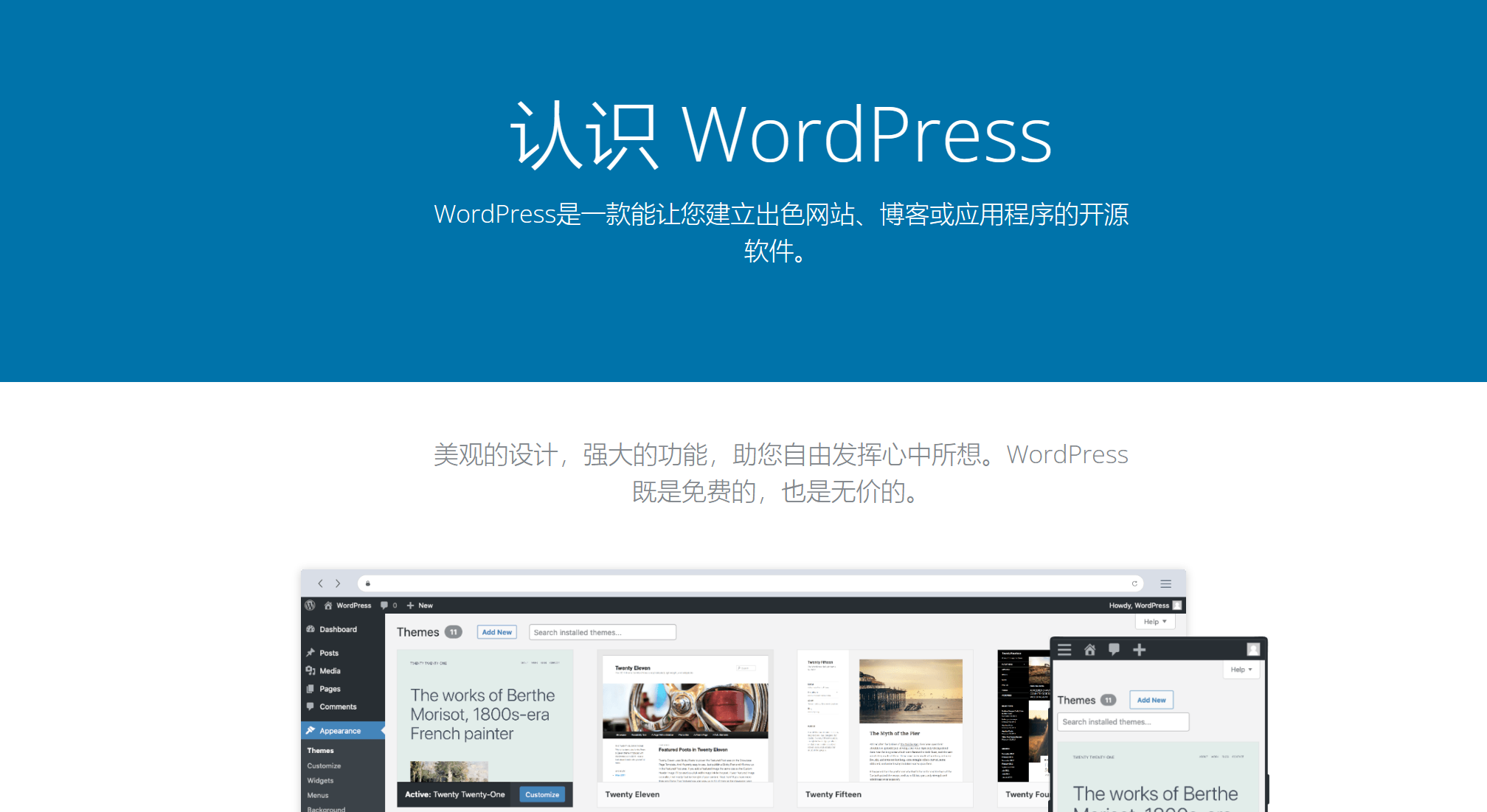Click the themes count badge 11 in desktop mockup

pyautogui.click(x=454, y=632)
